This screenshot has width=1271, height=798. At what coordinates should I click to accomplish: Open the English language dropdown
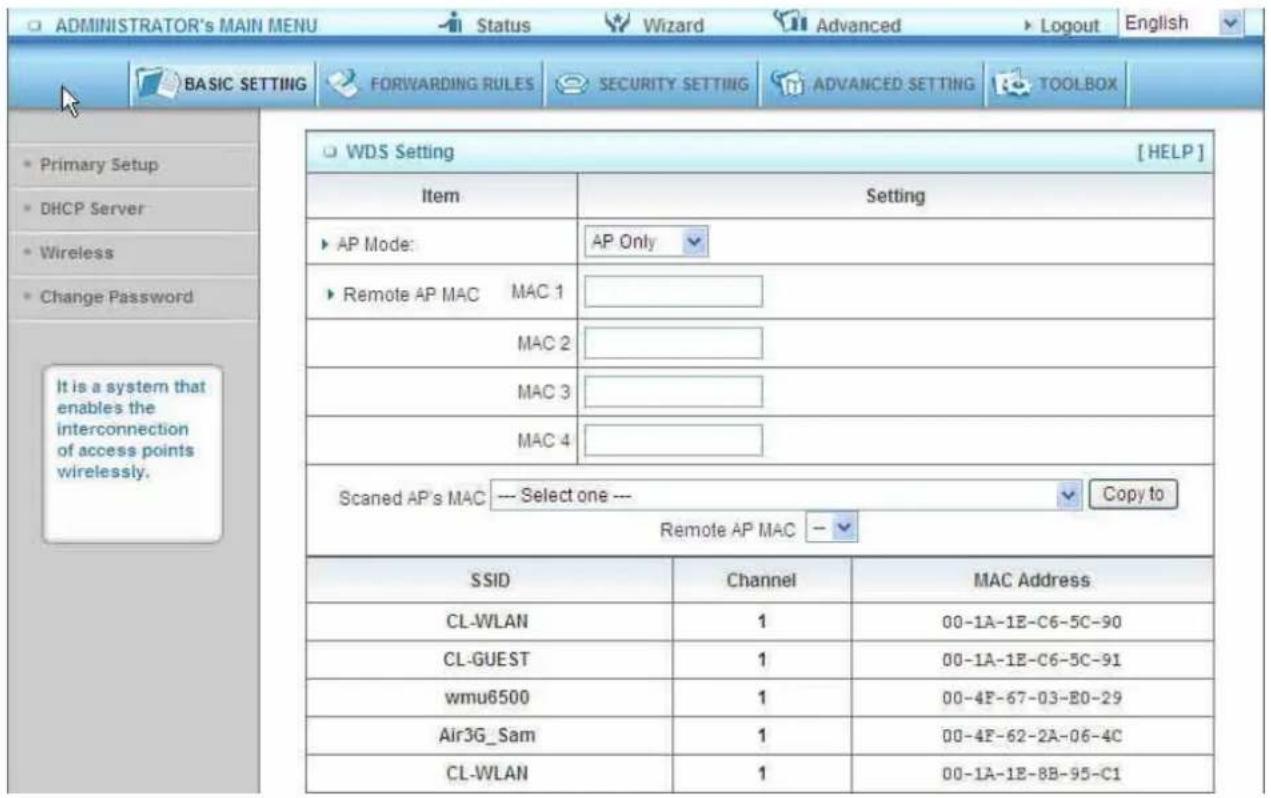click(1182, 23)
